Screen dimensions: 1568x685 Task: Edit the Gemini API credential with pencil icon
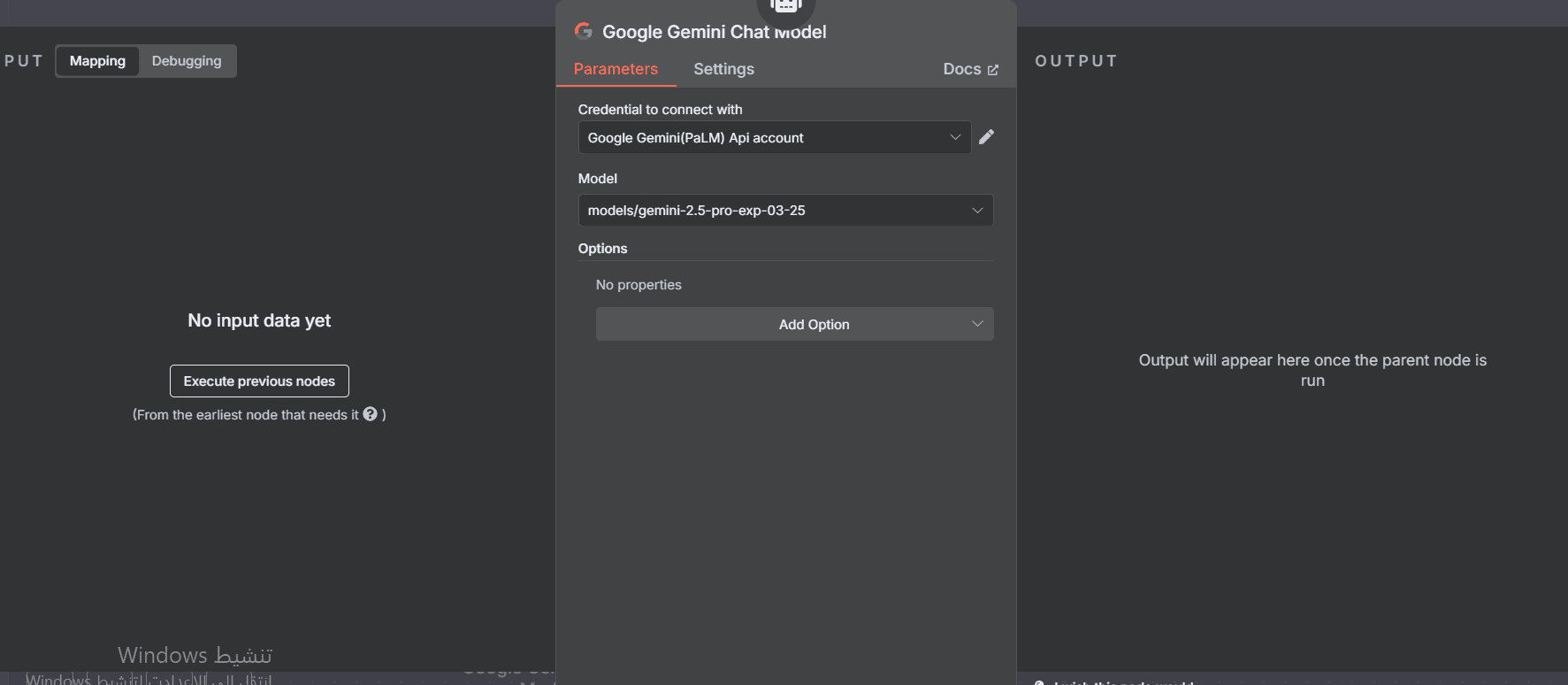(986, 136)
